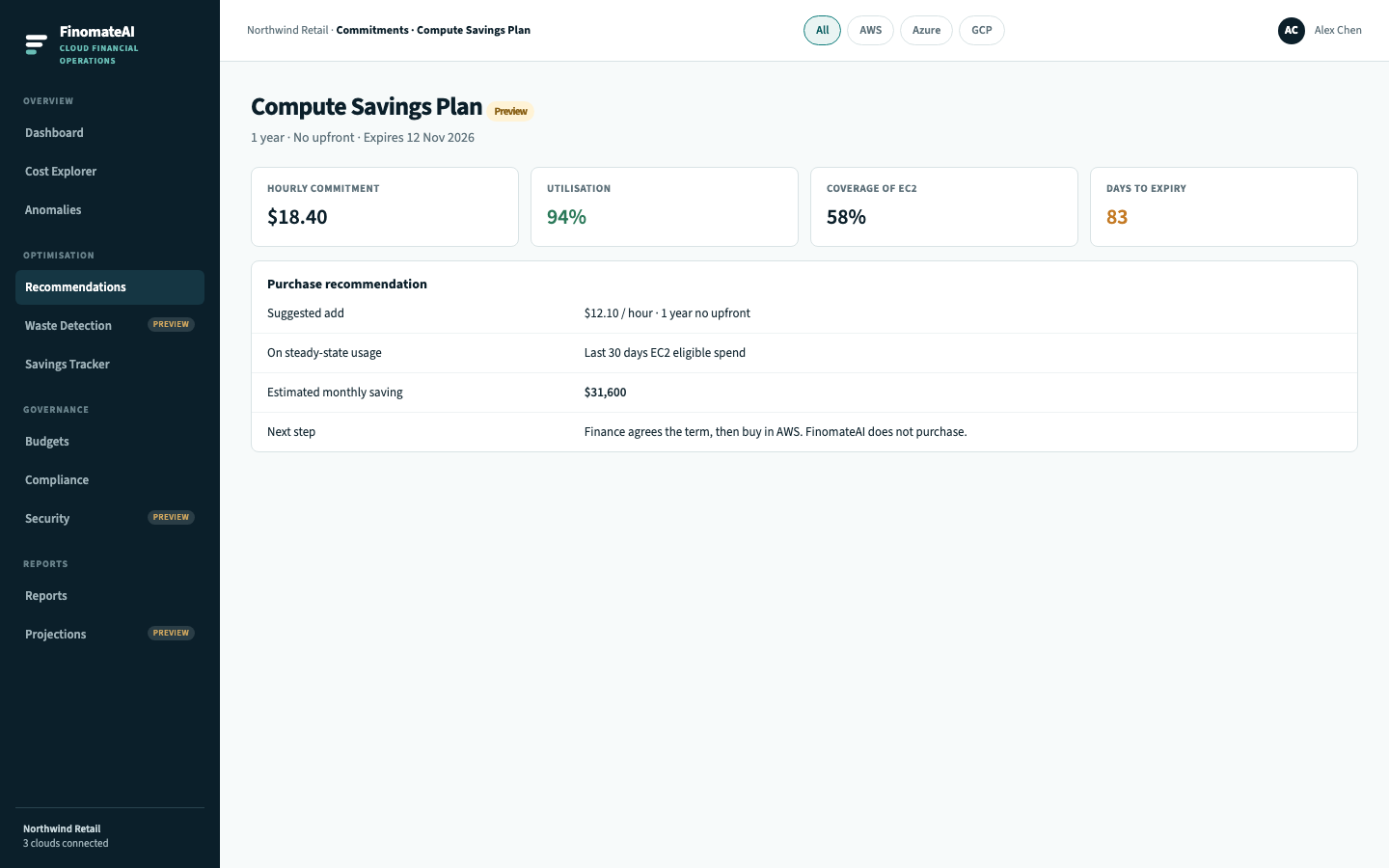Select the Suggested add row label

coord(306,313)
